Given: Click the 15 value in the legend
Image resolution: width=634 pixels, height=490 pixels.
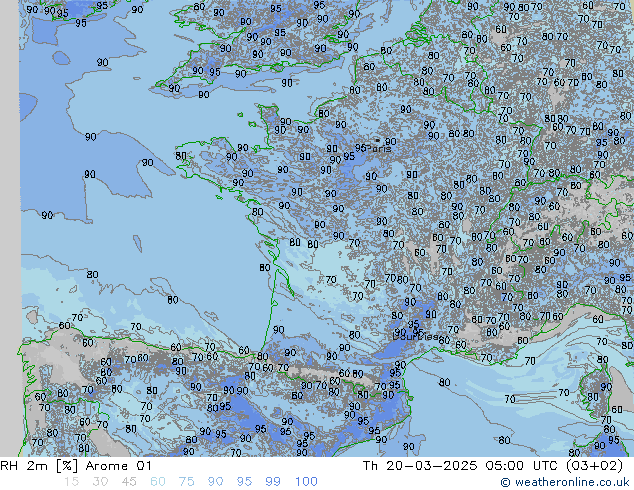Looking at the screenshot, I should coord(71,481).
